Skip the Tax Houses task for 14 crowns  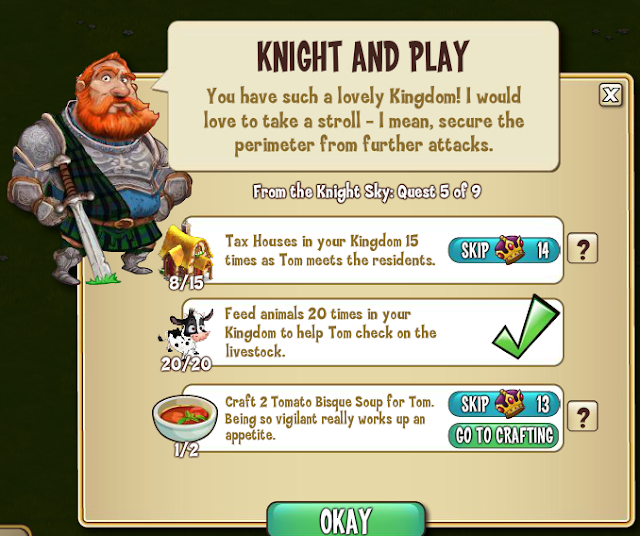pyautogui.click(x=504, y=250)
